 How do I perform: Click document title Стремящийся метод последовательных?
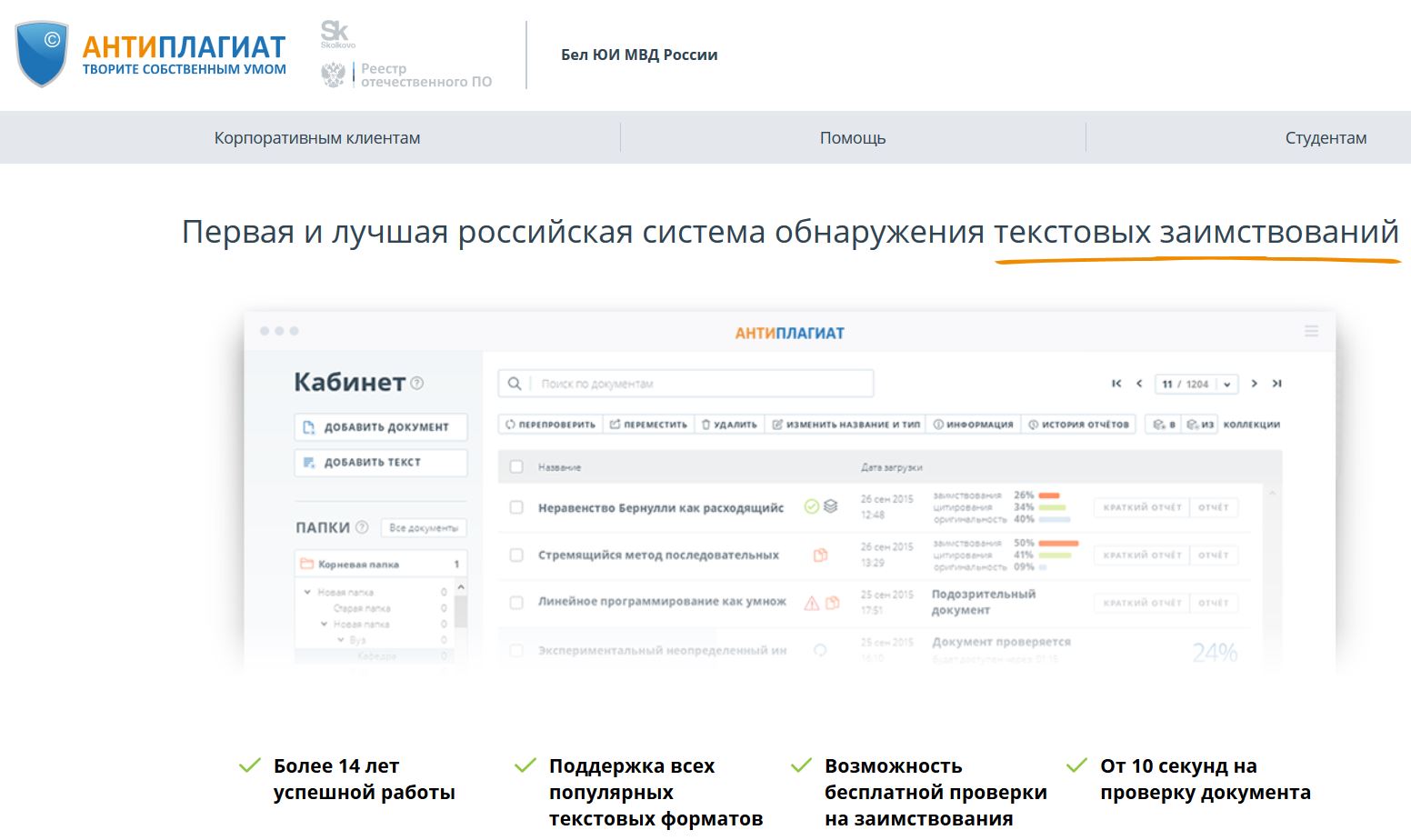point(658,555)
